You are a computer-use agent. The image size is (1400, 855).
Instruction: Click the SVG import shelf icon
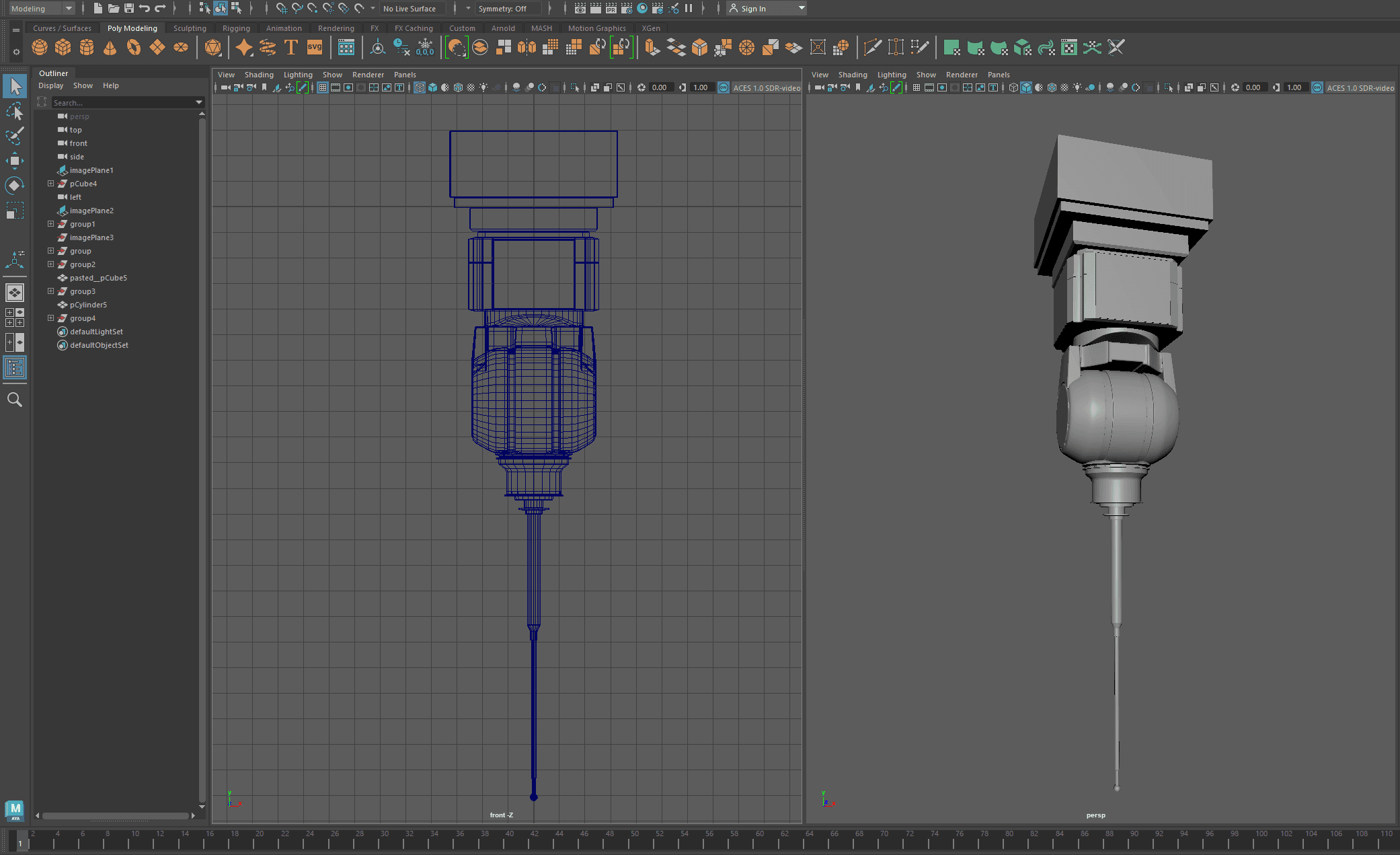point(315,48)
